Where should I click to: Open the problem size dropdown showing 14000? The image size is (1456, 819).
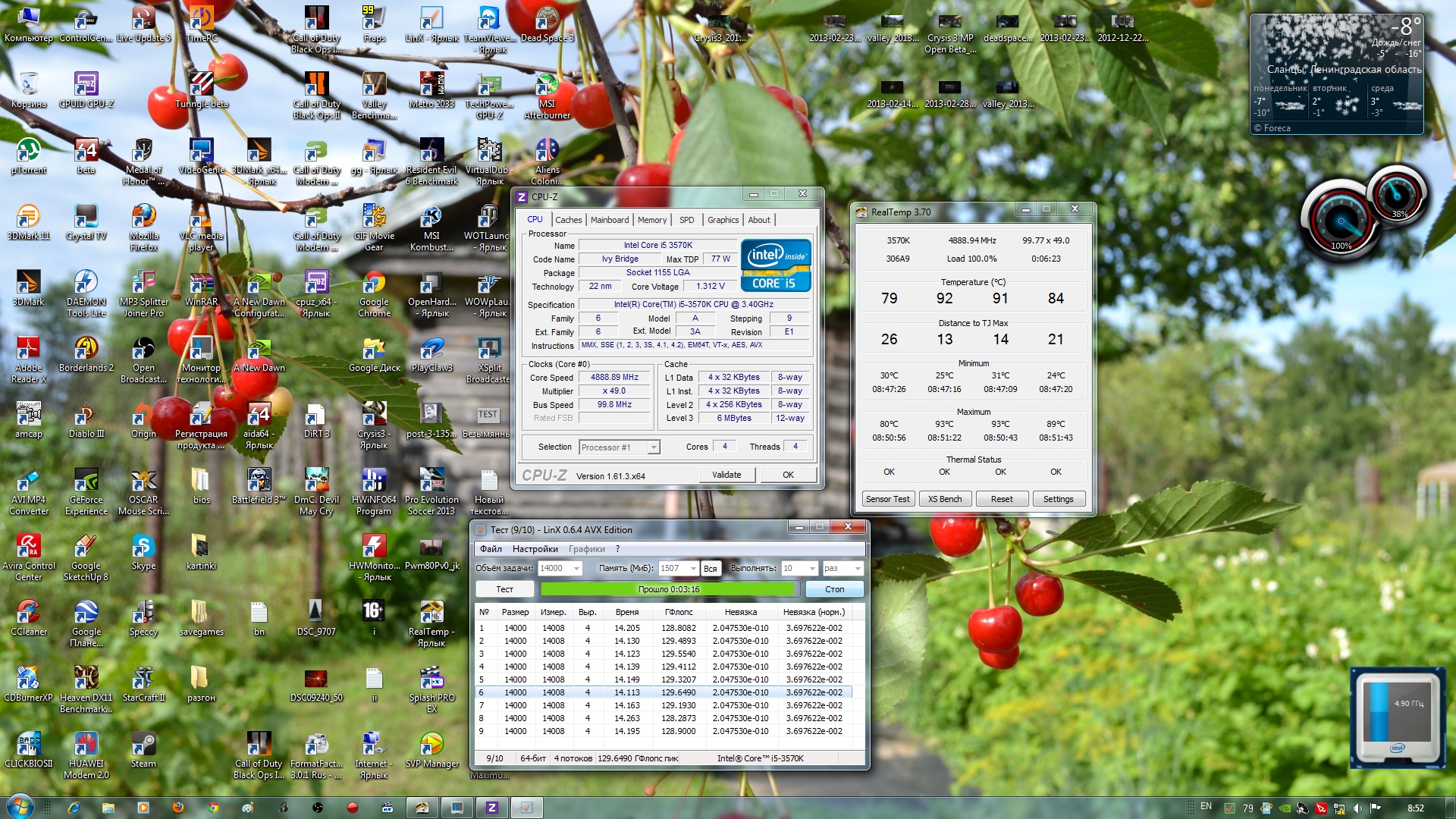coord(576,568)
